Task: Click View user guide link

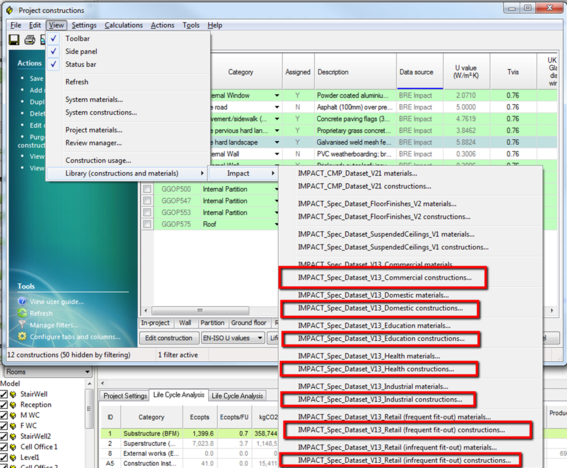Action: point(57,302)
